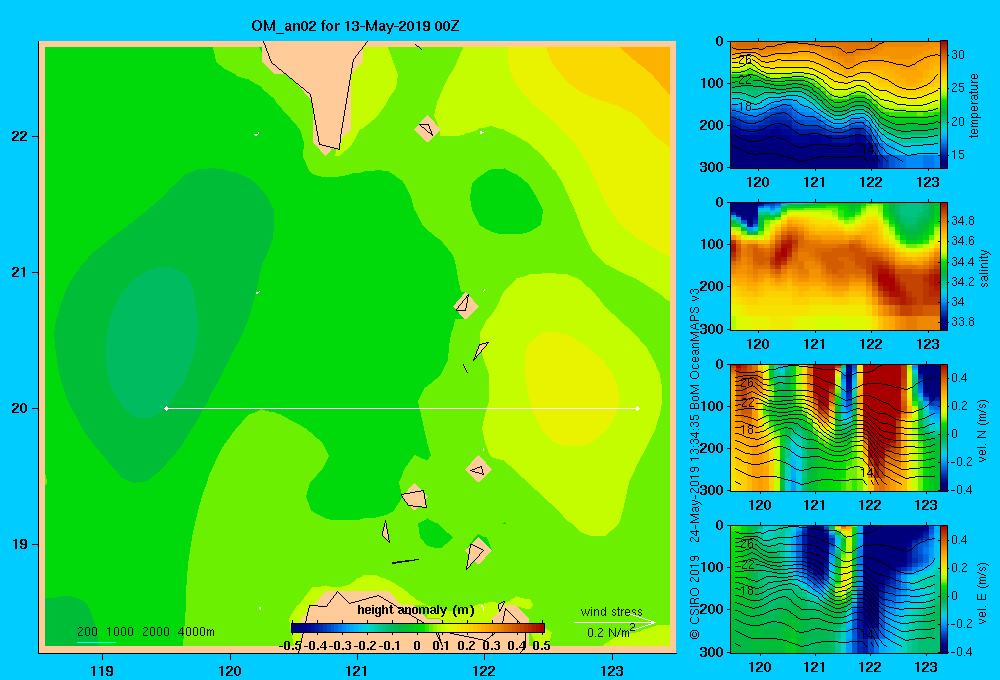Open the vel. N depth-section panel
Image resolution: width=1000 pixels, height=680 pixels.
coord(835,427)
